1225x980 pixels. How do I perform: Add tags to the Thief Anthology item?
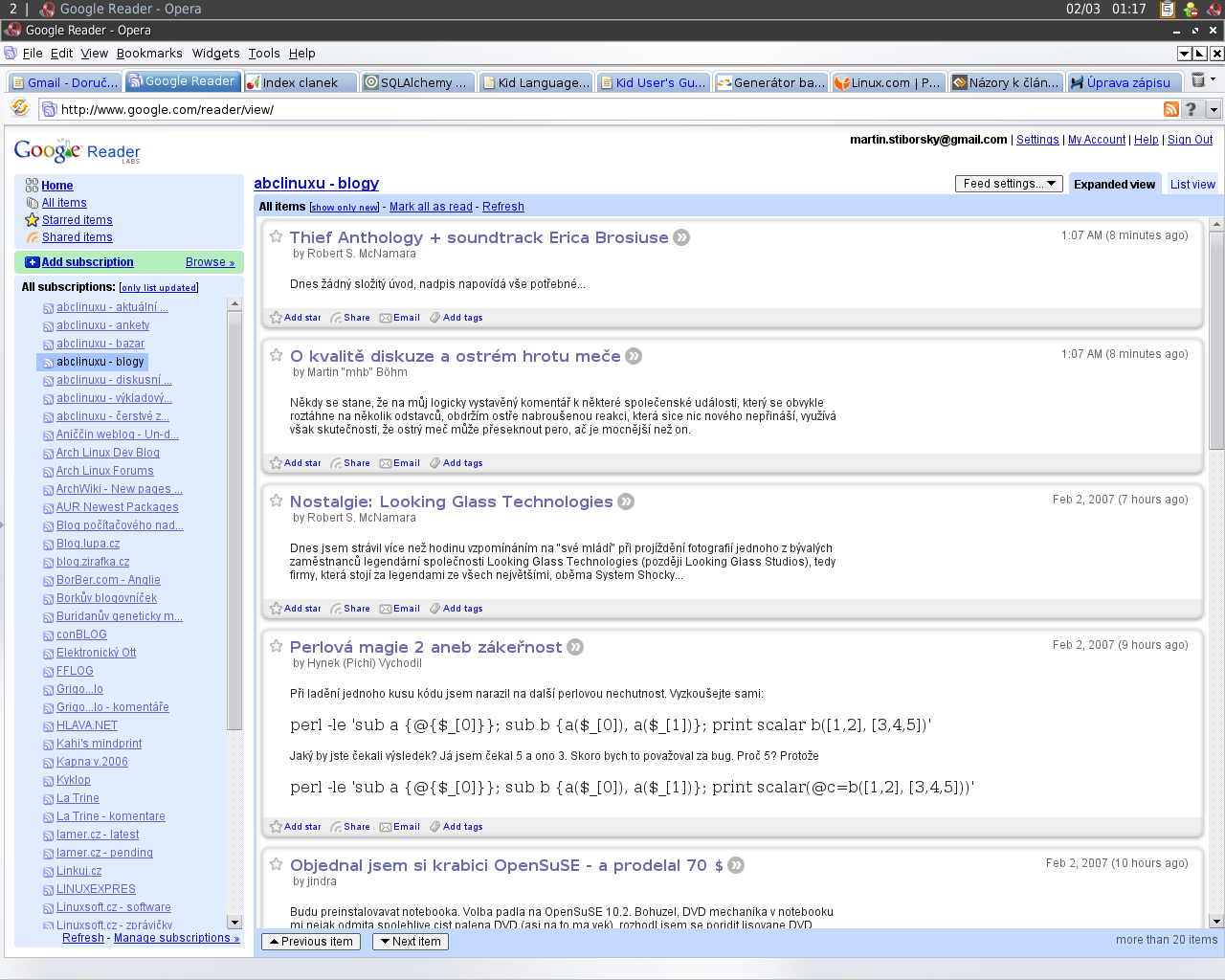point(457,318)
